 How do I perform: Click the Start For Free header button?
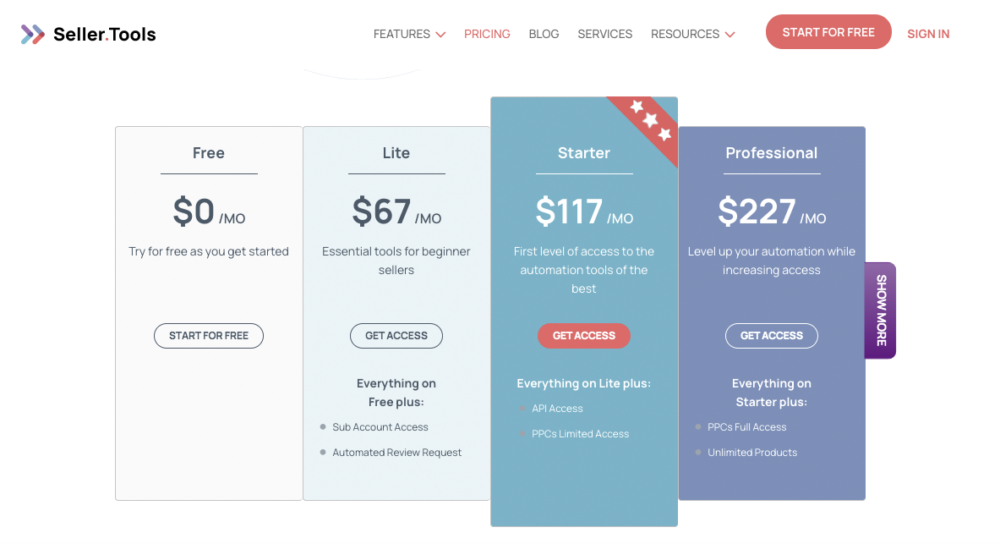click(828, 32)
